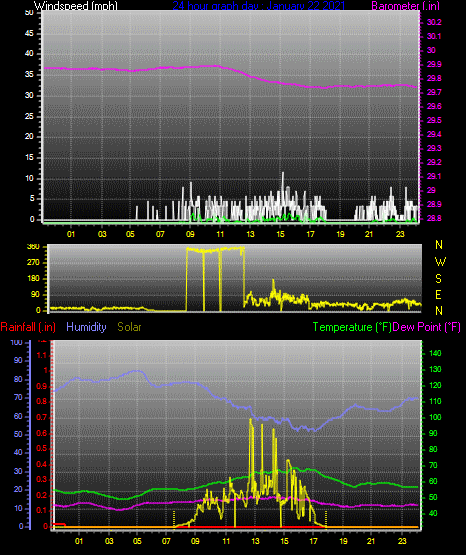The height and width of the screenshot is (555, 466).
Task: Select barometer scale value 29.5
Action: [434, 121]
